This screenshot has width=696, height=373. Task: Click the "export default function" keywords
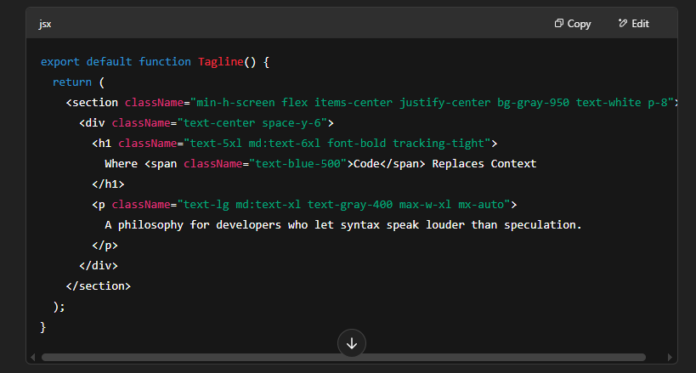pos(116,62)
